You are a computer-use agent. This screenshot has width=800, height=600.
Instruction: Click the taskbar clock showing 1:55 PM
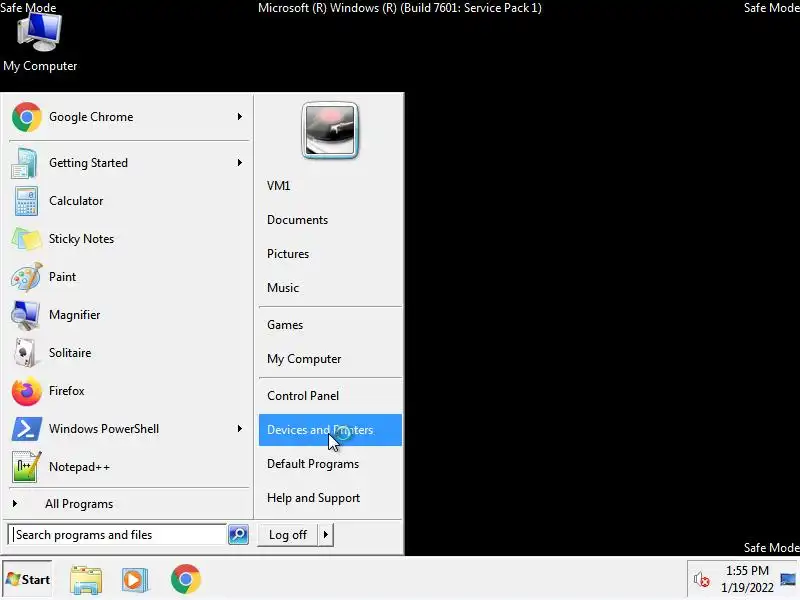tap(747, 579)
